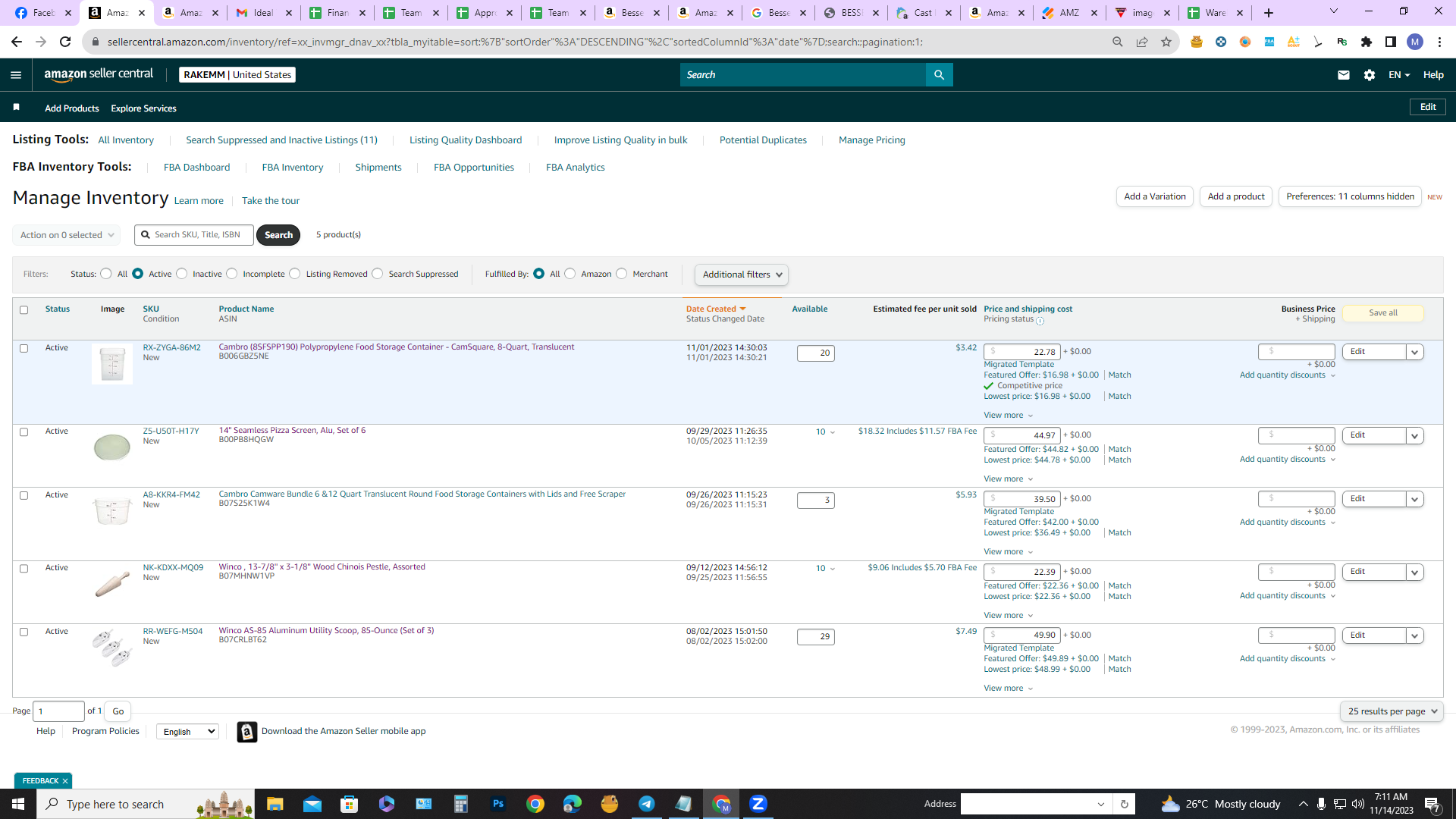Open the FBA Dashboard tool
This screenshot has height=819, width=1456.
tap(196, 168)
